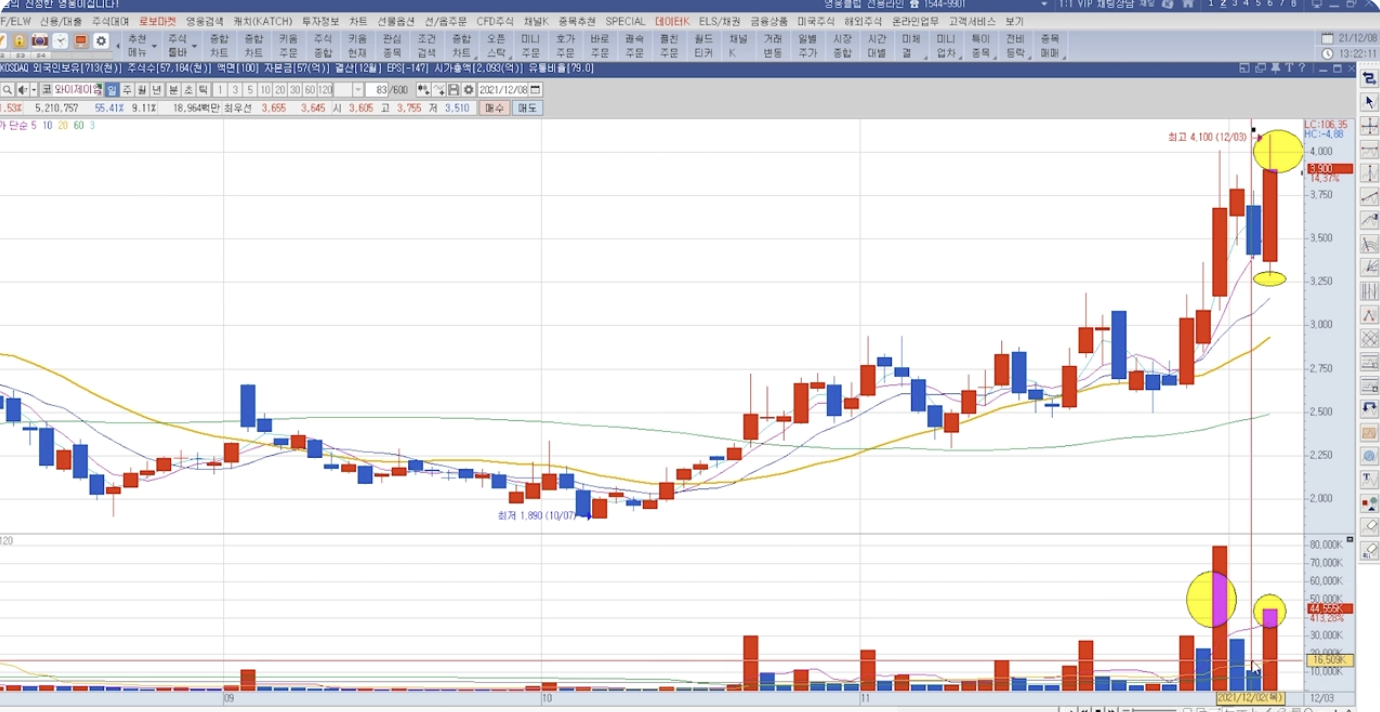Screen dimensions: 1380x712
Task: Click the monitor icon in top toolbar
Action: pos(81,41)
